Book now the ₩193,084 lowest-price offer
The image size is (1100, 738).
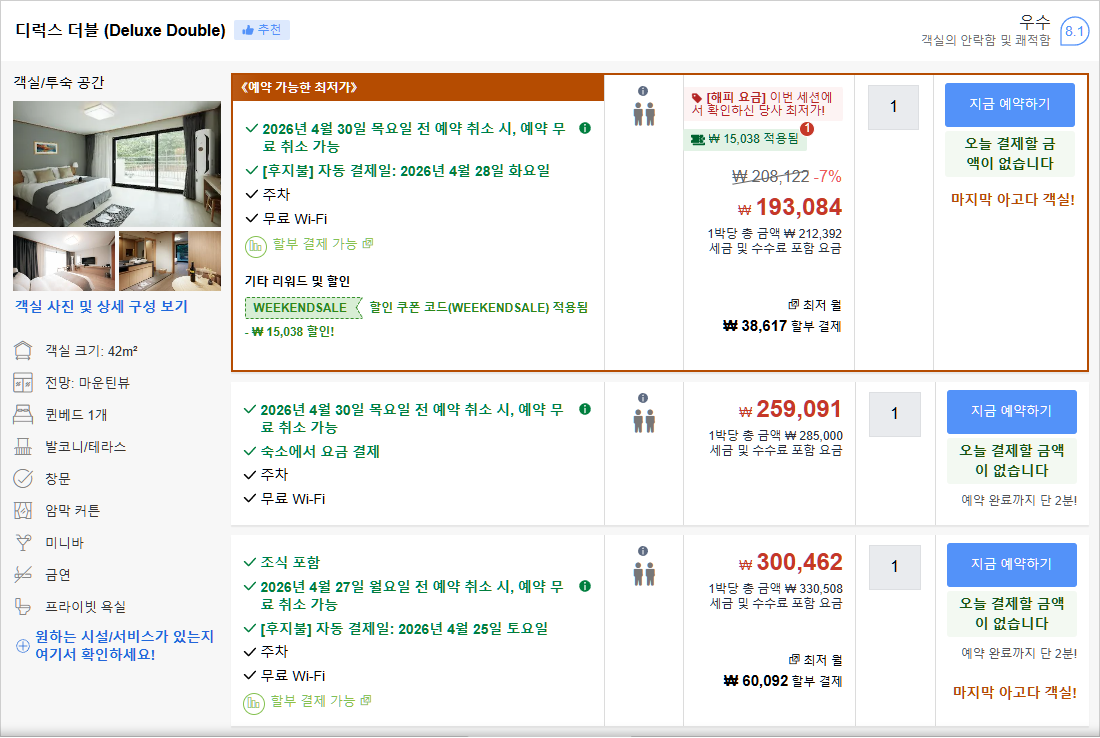click(1010, 105)
